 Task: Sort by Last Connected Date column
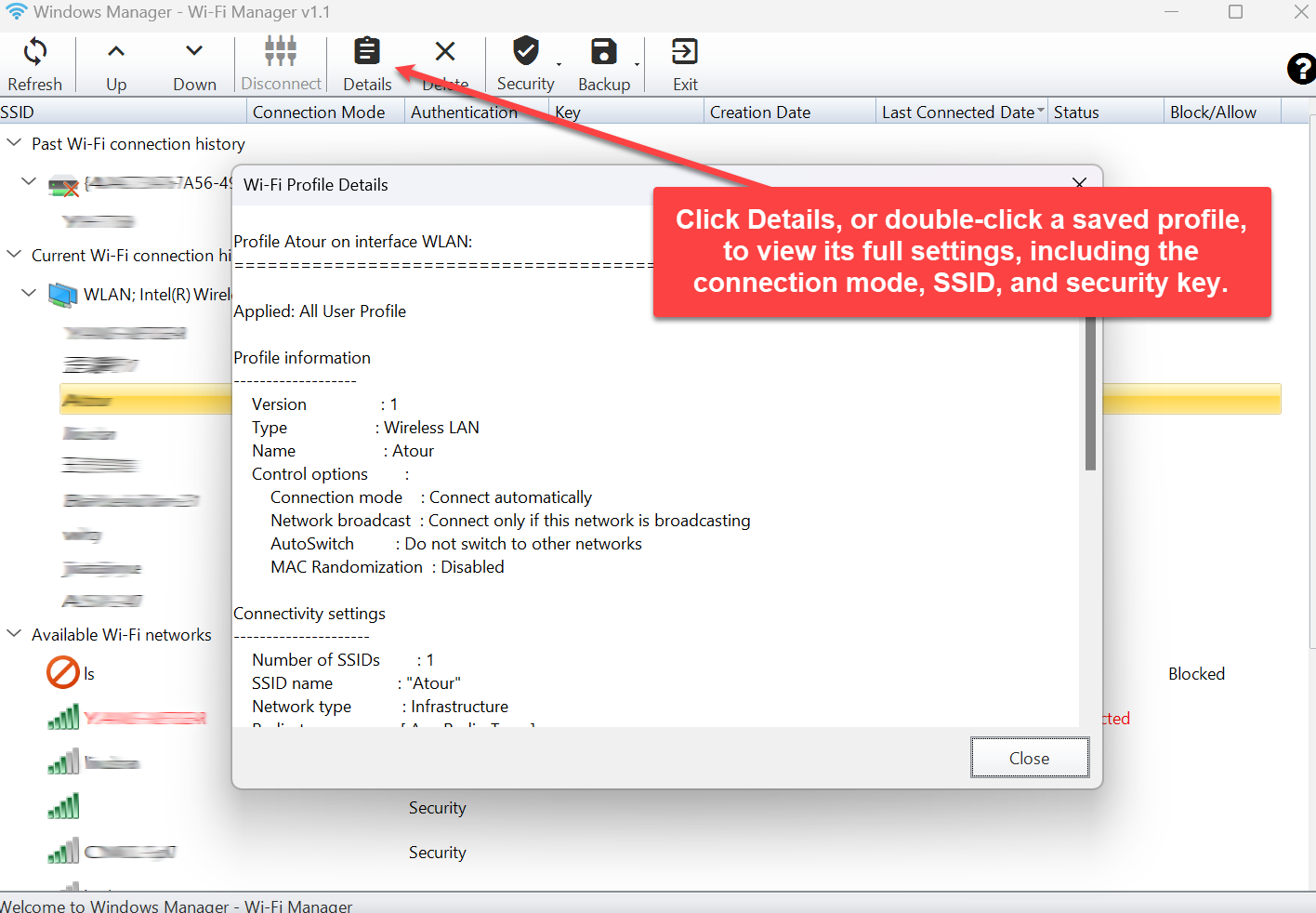tap(962, 112)
